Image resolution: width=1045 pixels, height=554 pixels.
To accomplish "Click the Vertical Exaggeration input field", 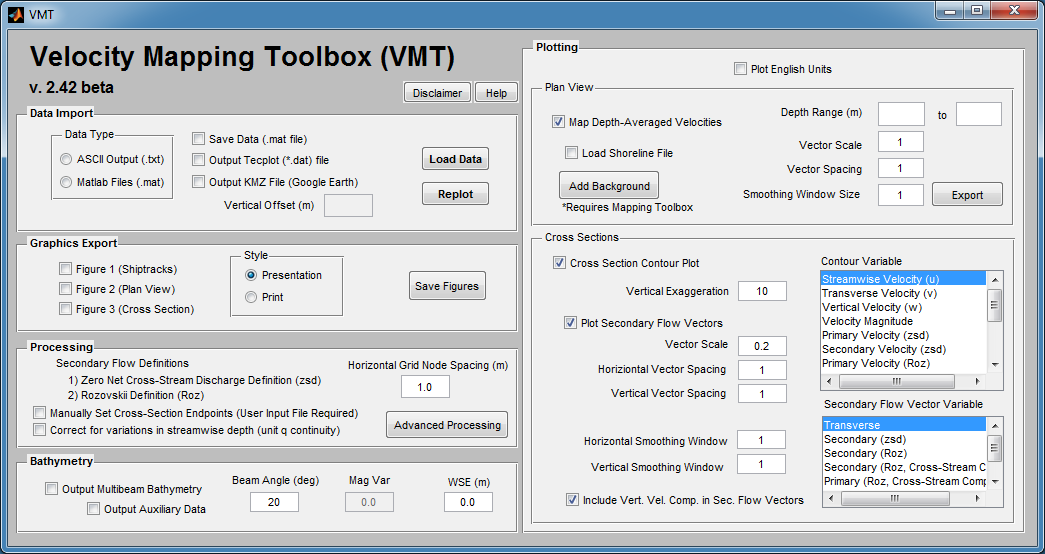I will 762,291.
